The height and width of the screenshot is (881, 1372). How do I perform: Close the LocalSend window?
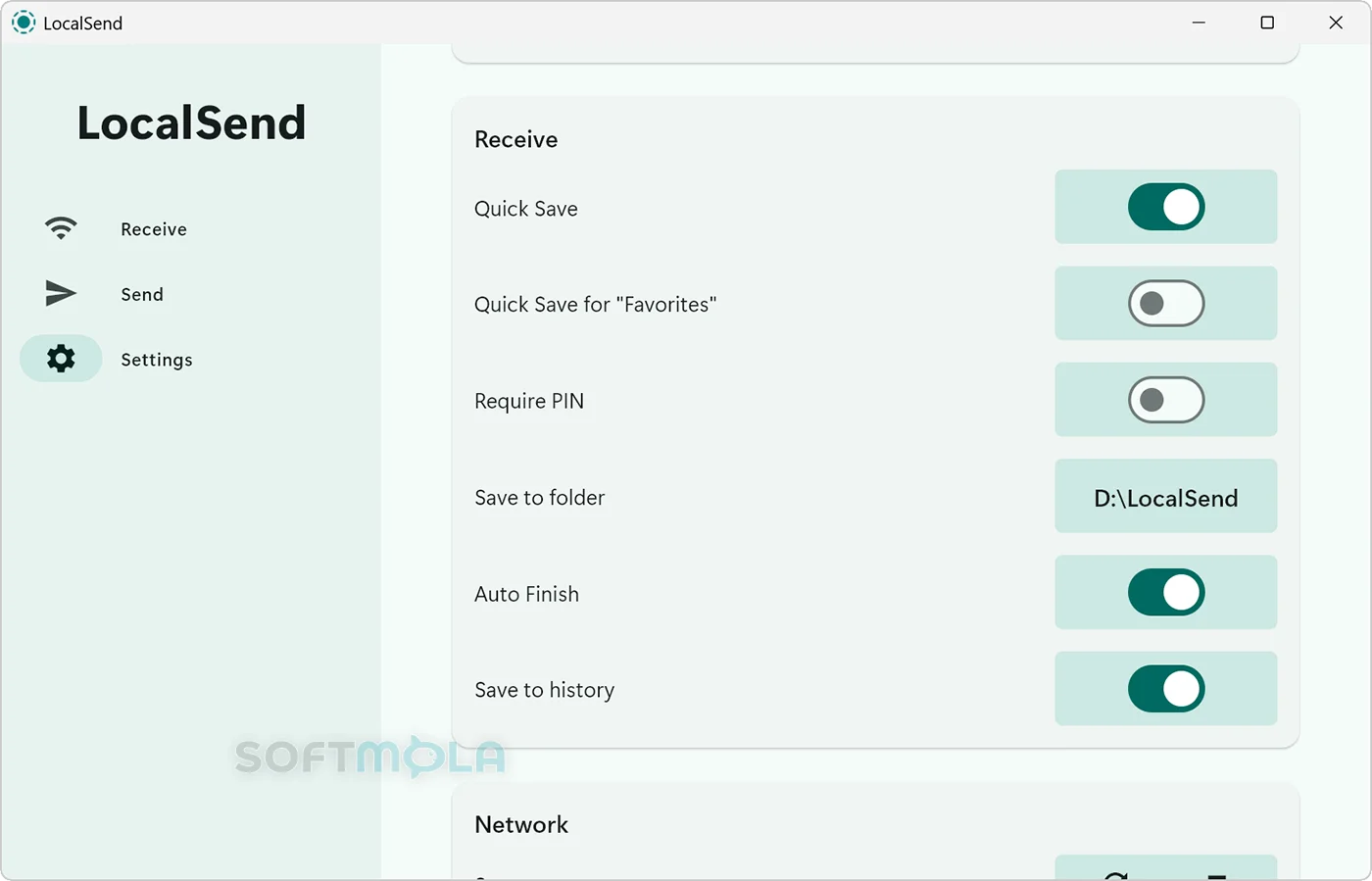(x=1336, y=23)
